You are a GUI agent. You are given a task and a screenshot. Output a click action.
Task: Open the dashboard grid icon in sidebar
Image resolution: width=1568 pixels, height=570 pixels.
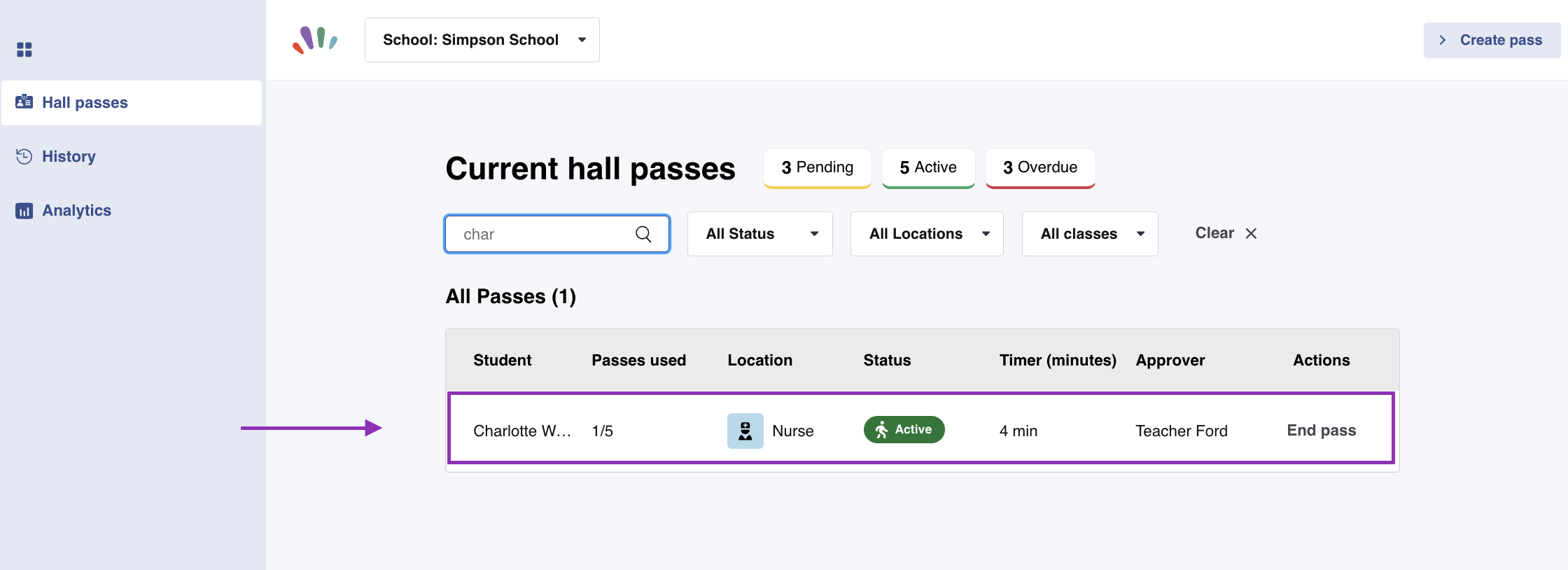pyautogui.click(x=24, y=50)
